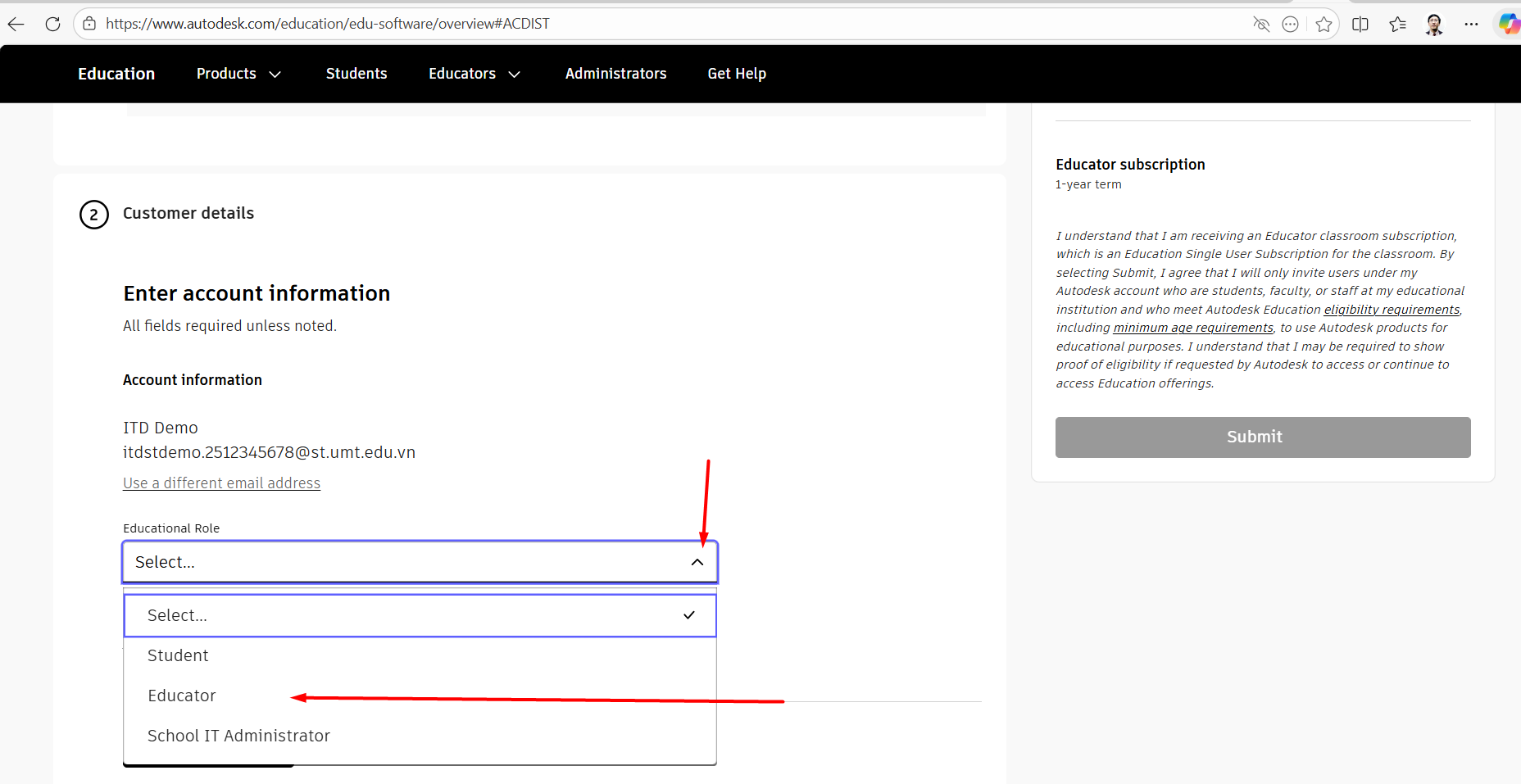Open the Students nav item

356,74
